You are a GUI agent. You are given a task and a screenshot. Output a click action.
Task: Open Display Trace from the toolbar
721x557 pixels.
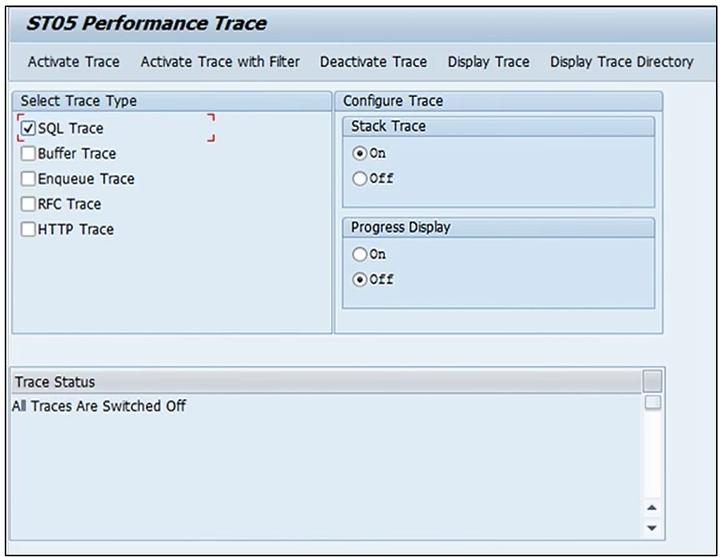[488, 62]
